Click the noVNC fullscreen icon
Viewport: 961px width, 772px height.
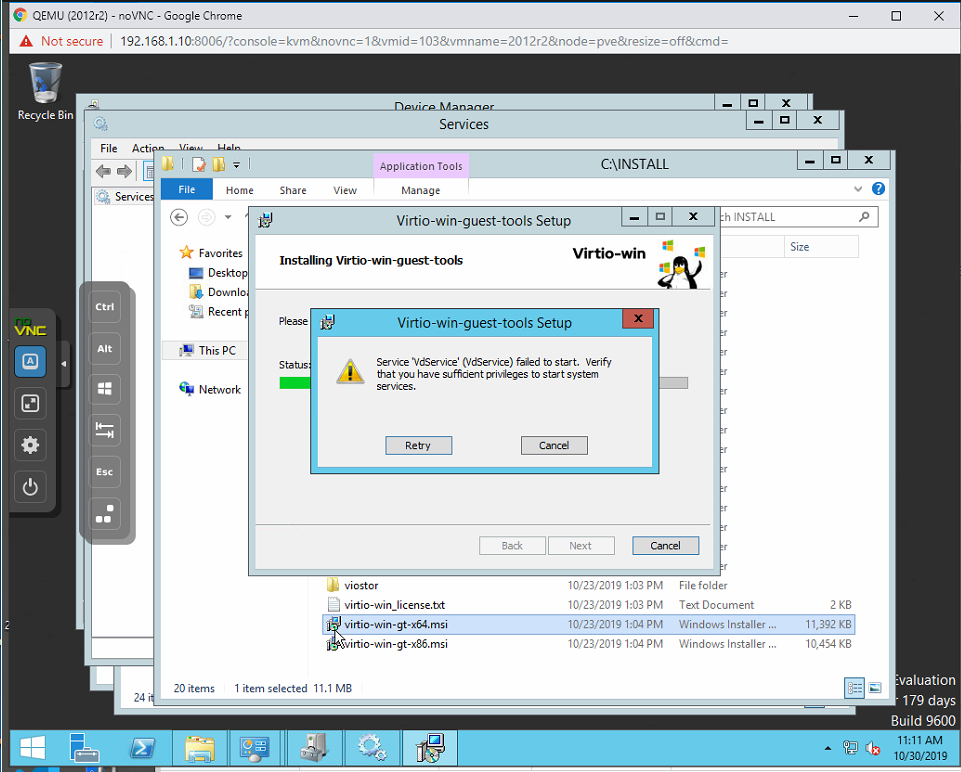click(30, 404)
